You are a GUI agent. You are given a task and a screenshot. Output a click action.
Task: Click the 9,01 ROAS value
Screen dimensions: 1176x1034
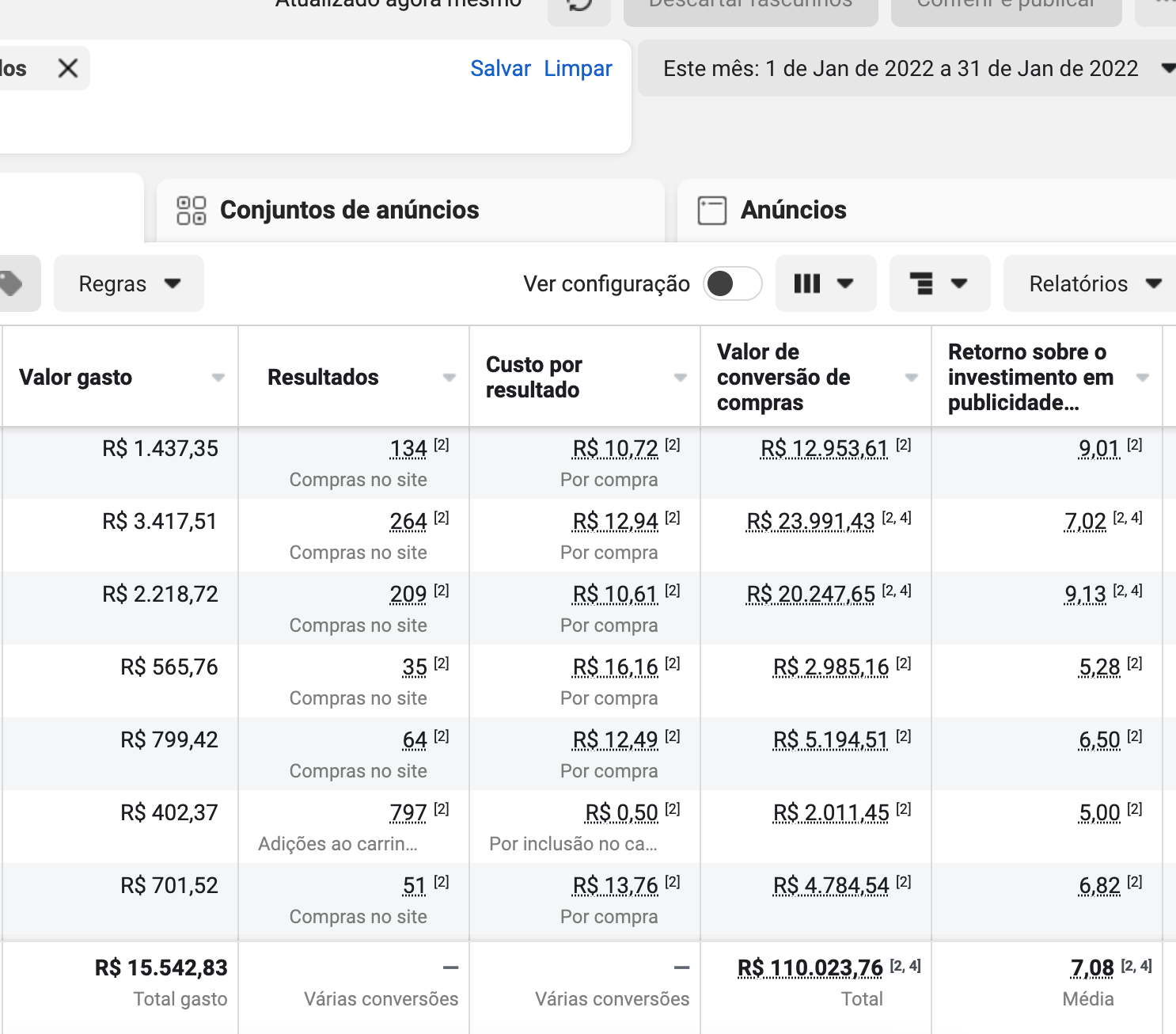tap(1099, 449)
